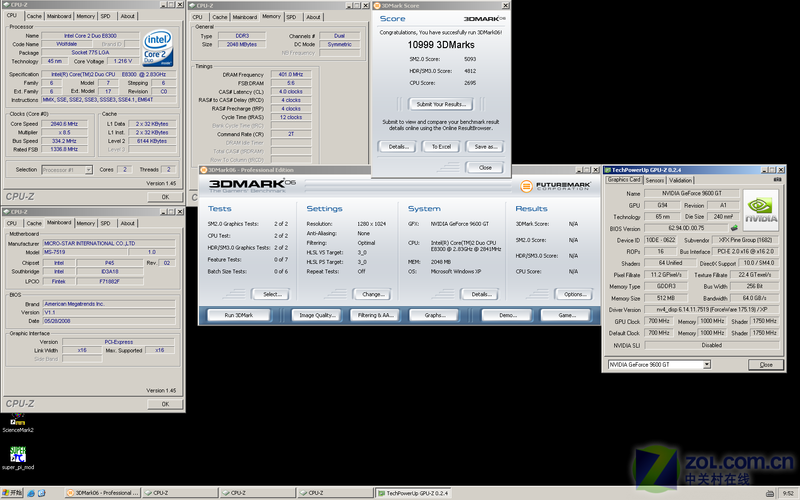Screen dimensions: 800x500
Task: Click the Demo button in 3DMark06
Action: [x=507, y=315]
